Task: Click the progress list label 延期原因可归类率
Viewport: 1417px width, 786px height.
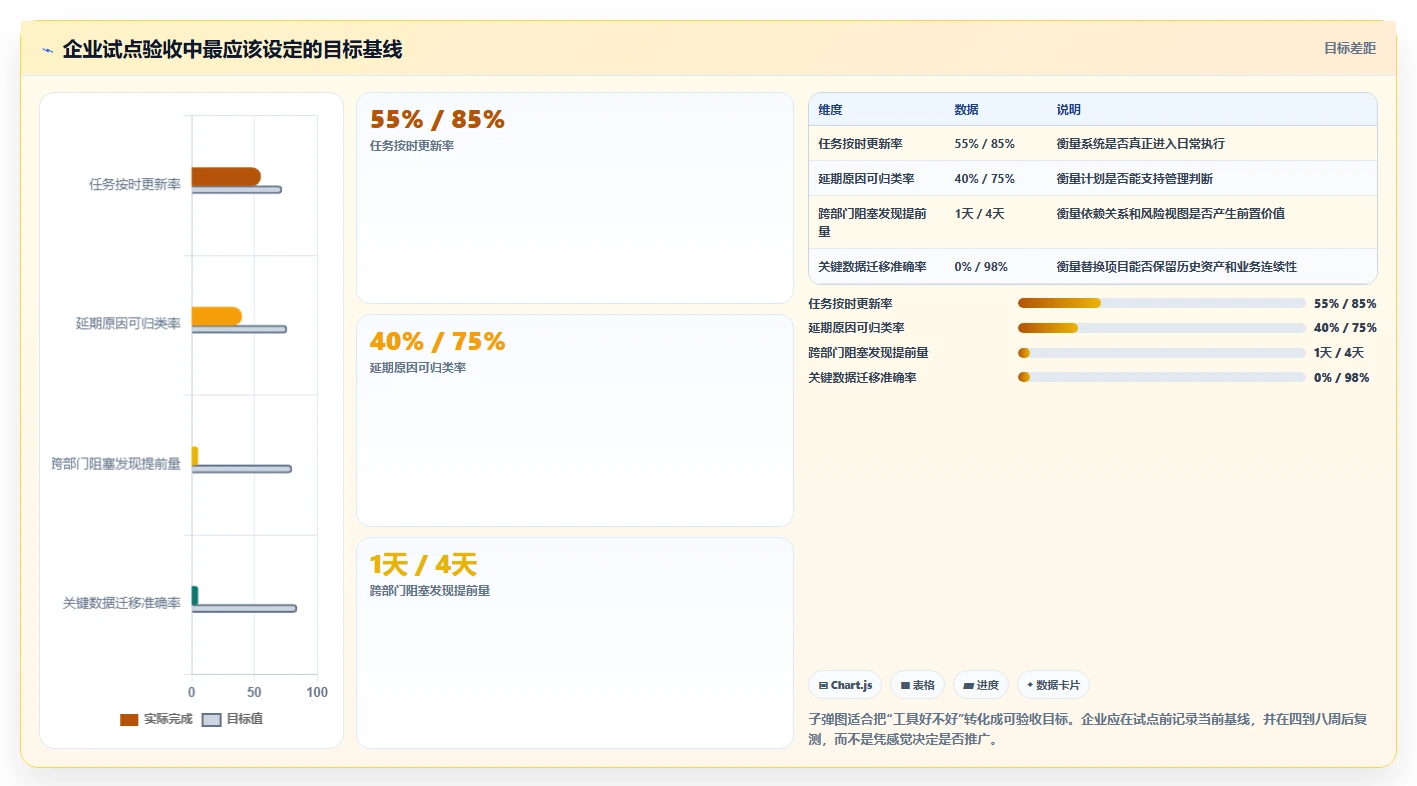Action: point(856,328)
